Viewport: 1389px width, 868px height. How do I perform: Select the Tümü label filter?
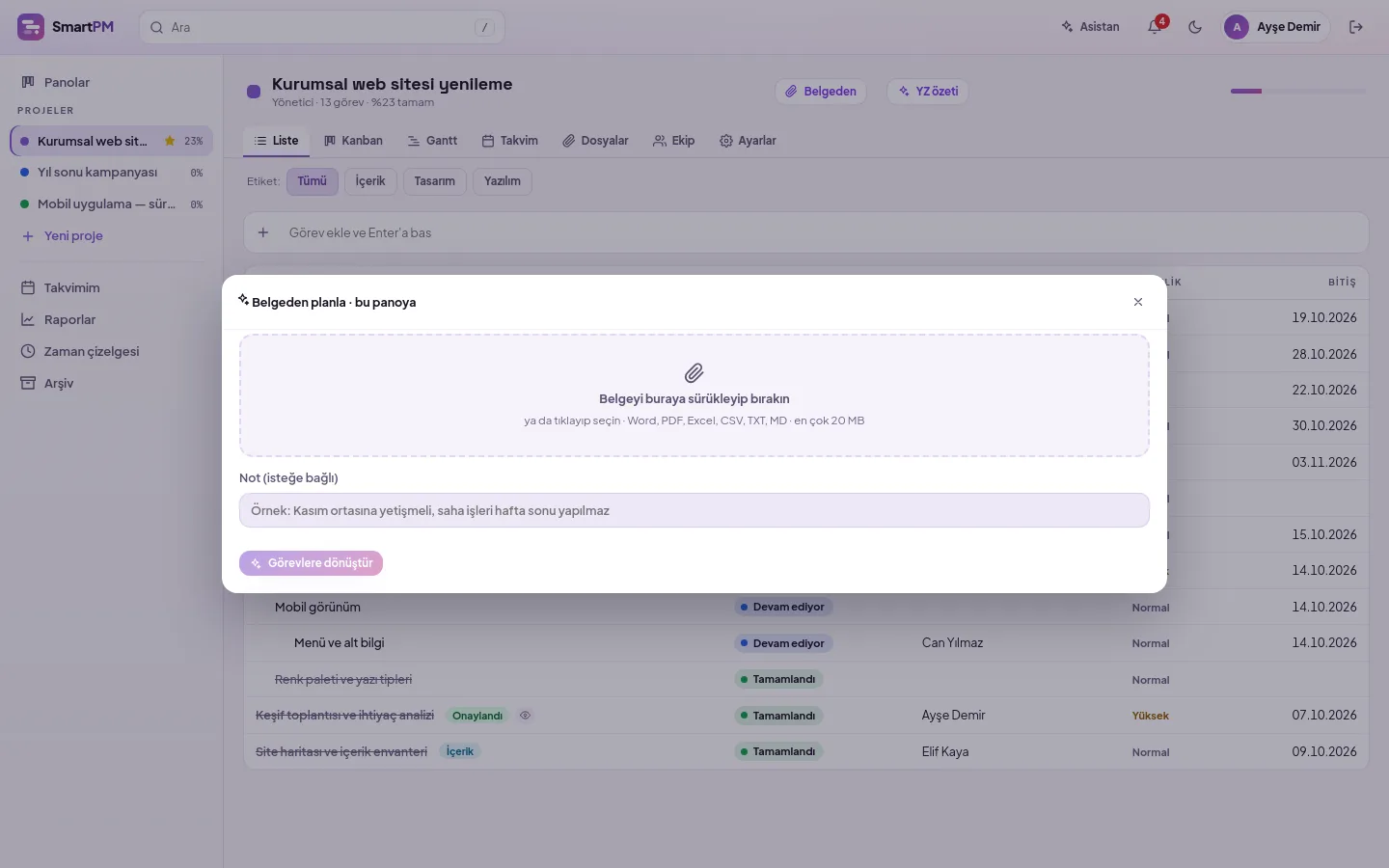tap(313, 181)
